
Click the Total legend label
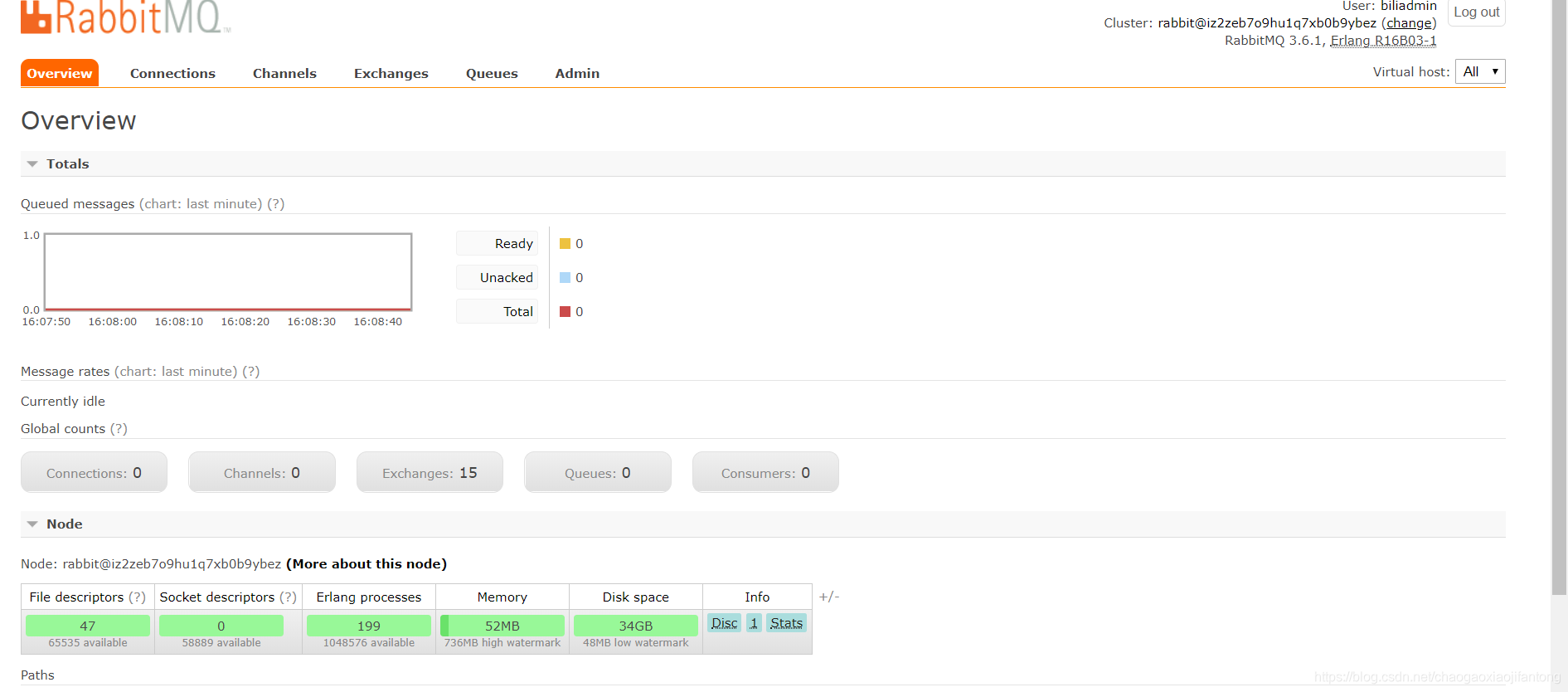(498, 311)
